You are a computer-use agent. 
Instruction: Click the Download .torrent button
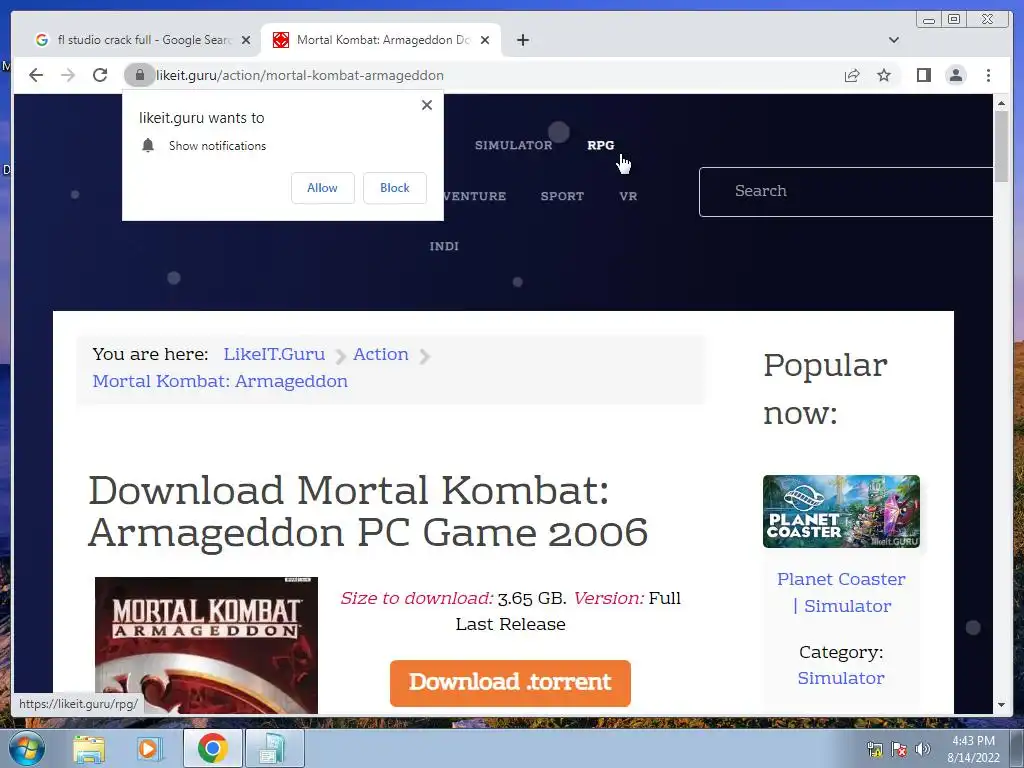[x=510, y=683]
